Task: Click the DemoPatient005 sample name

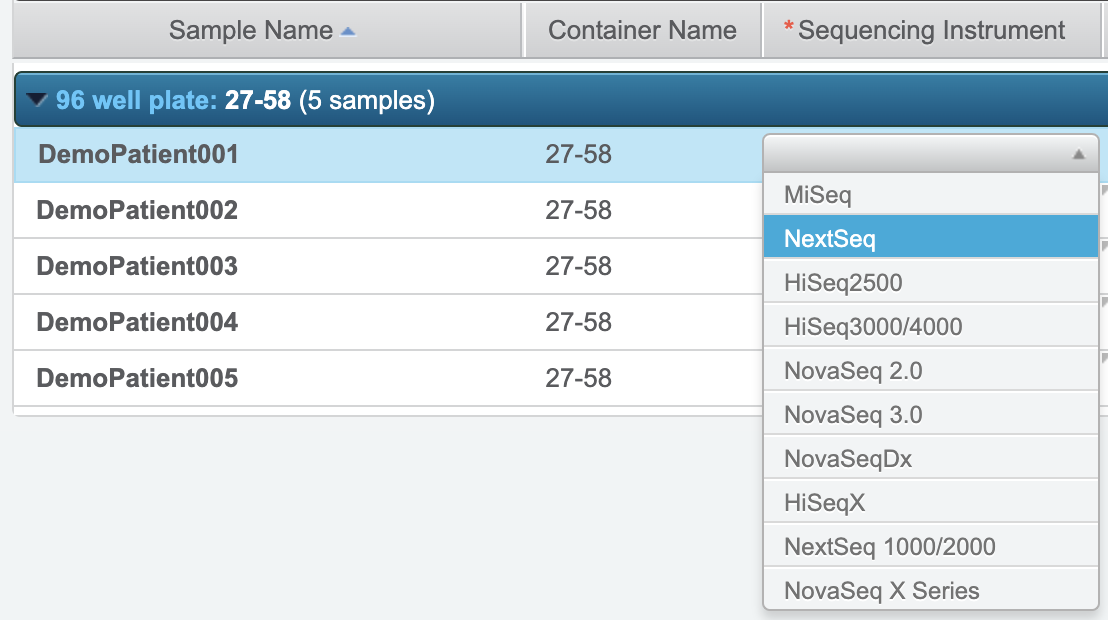Action: [x=137, y=379]
